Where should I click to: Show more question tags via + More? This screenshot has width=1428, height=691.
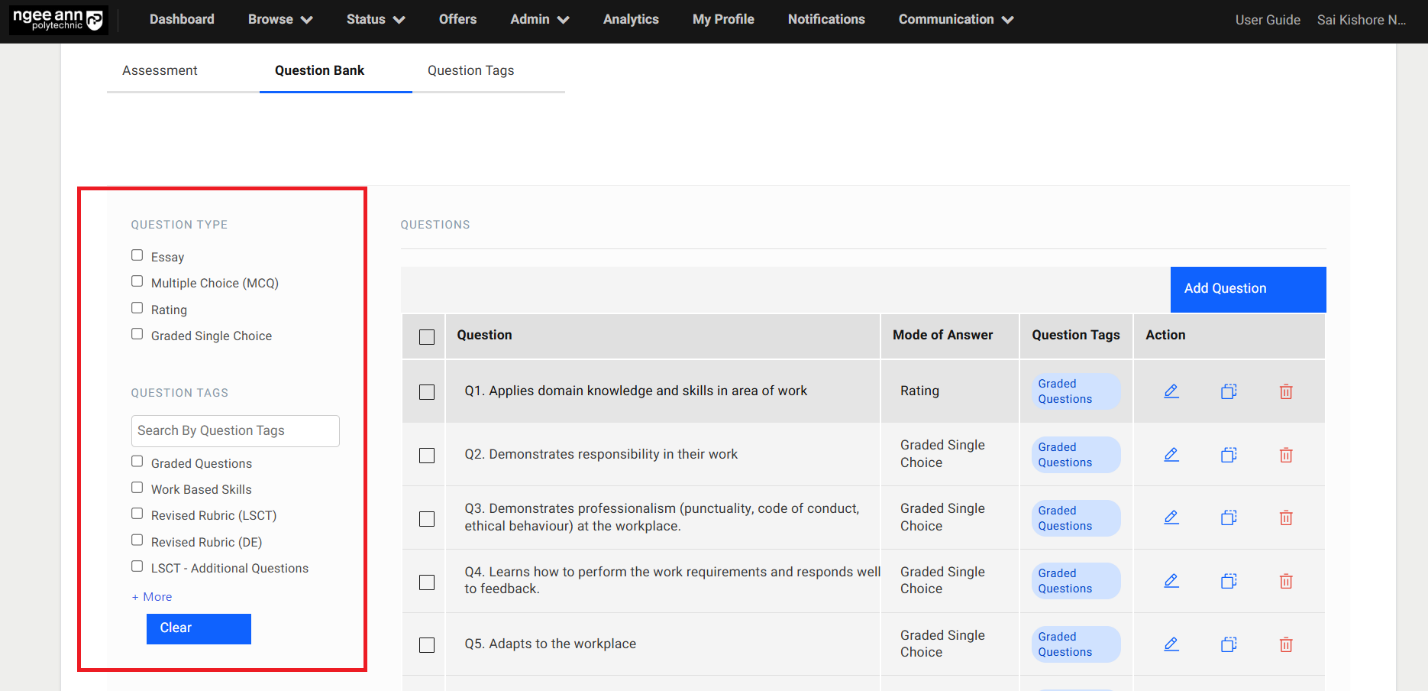pyautogui.click(x=152, y=597)
